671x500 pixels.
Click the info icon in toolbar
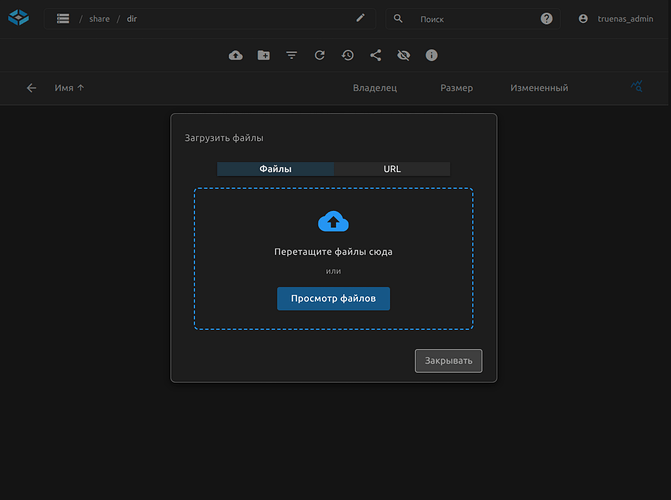[432, 55]
